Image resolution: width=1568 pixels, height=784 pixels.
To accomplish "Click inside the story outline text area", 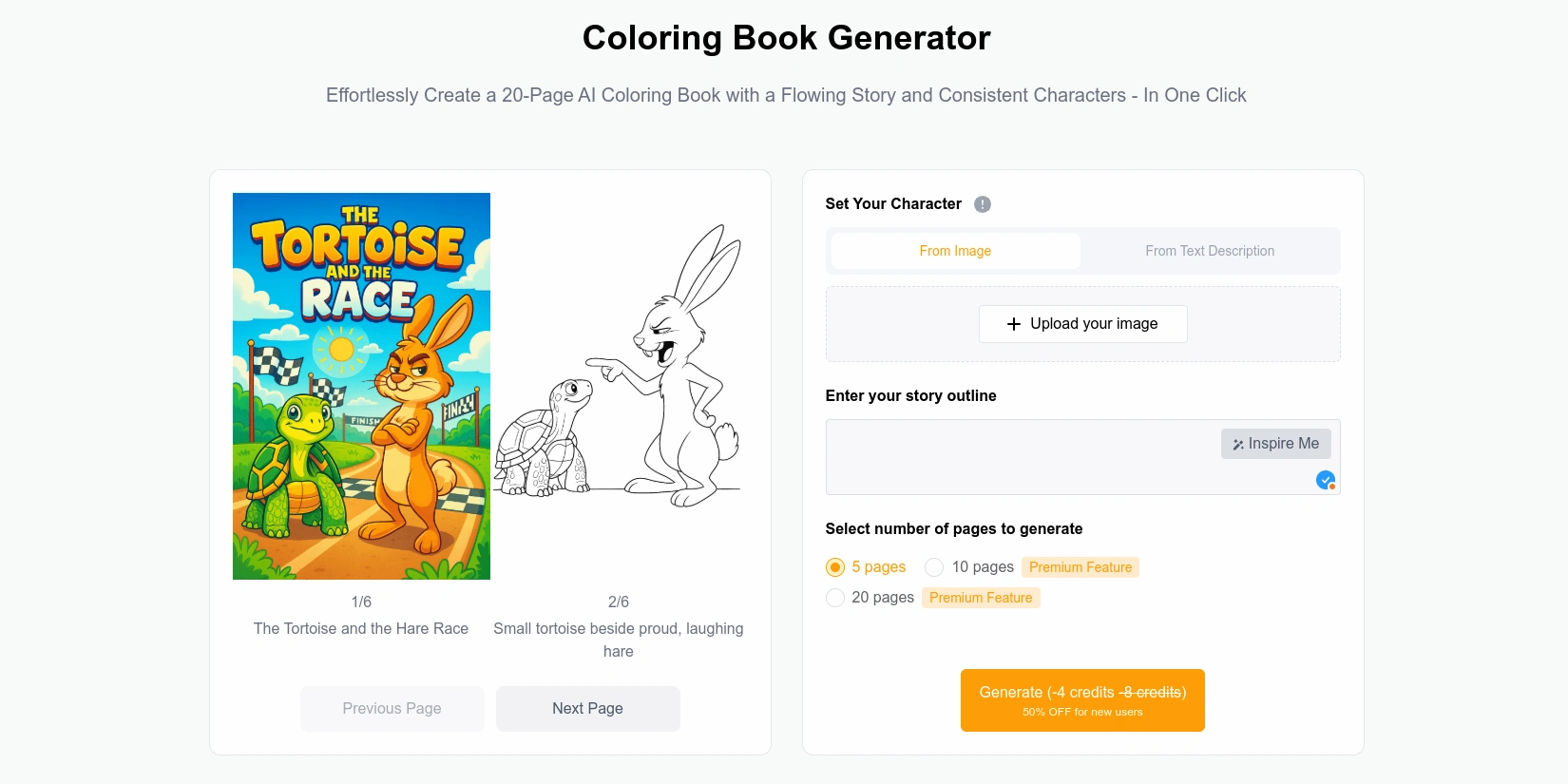I will coord(998,466).
